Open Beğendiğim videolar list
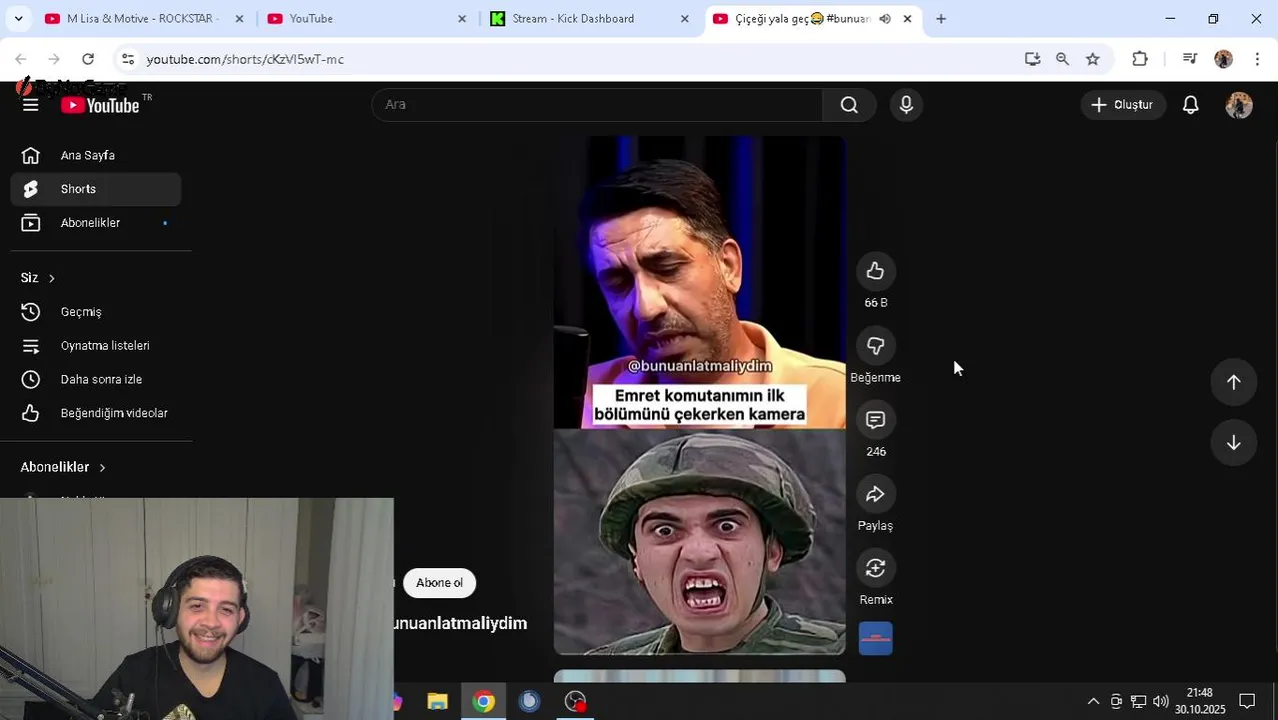This screenshot has width=1278, height=720. click(96, 413)
